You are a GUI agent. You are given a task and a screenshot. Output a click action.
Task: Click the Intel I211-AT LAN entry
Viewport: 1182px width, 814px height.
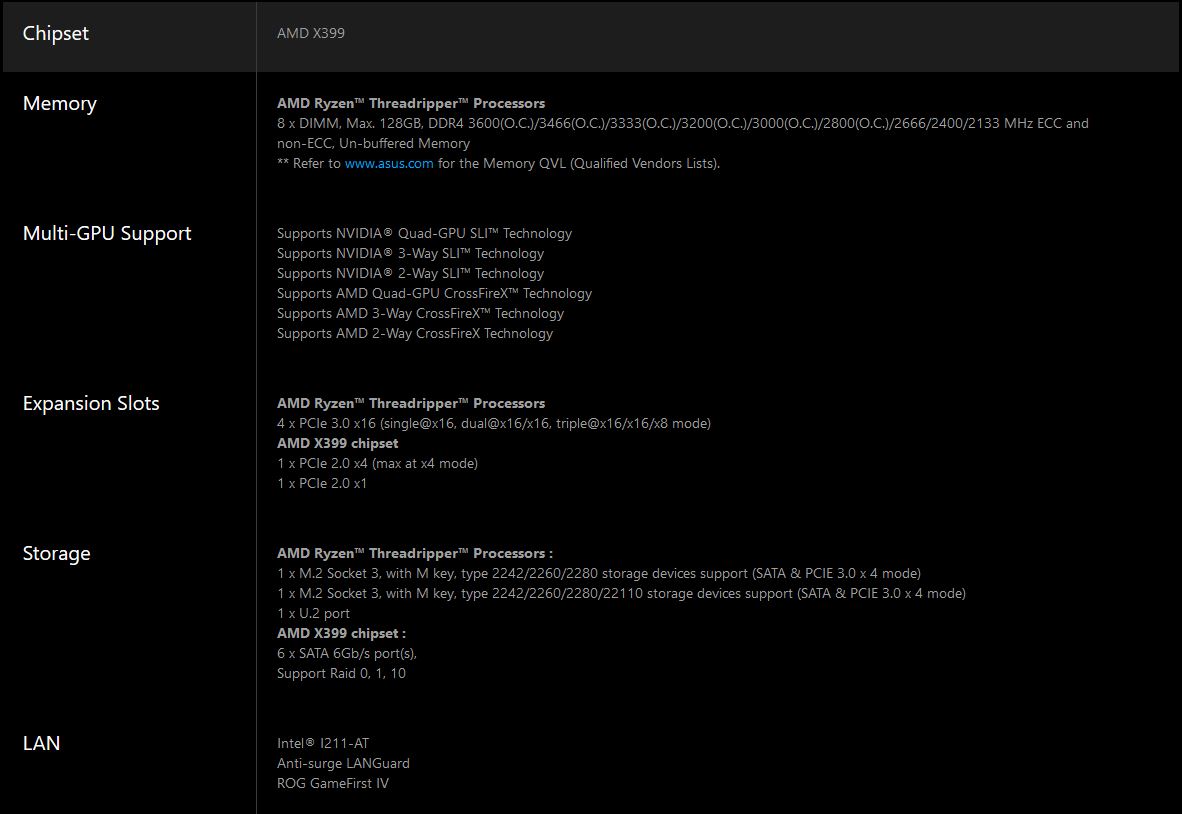[x=323, y=743]
